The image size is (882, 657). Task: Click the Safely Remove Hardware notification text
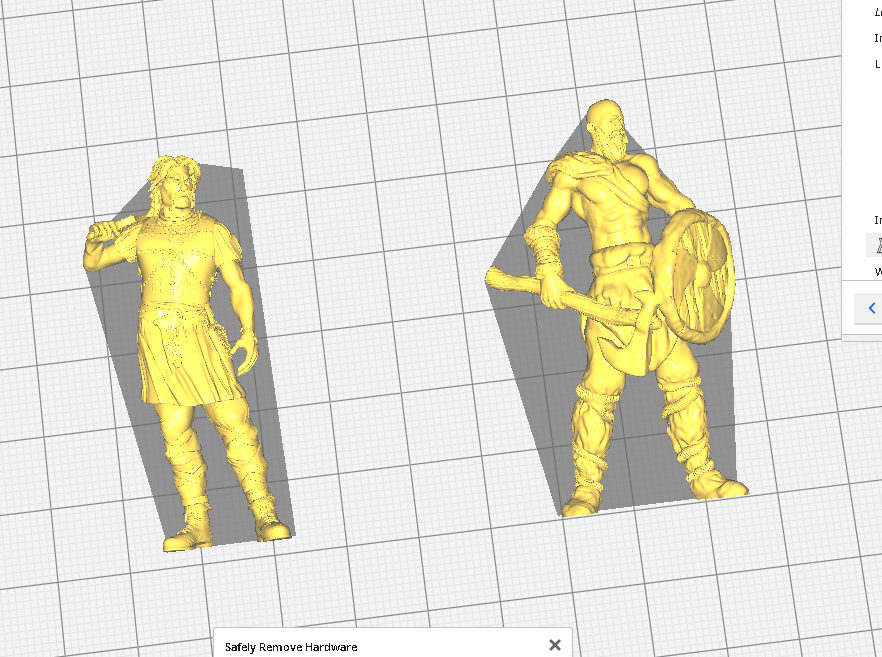[291, 647]
